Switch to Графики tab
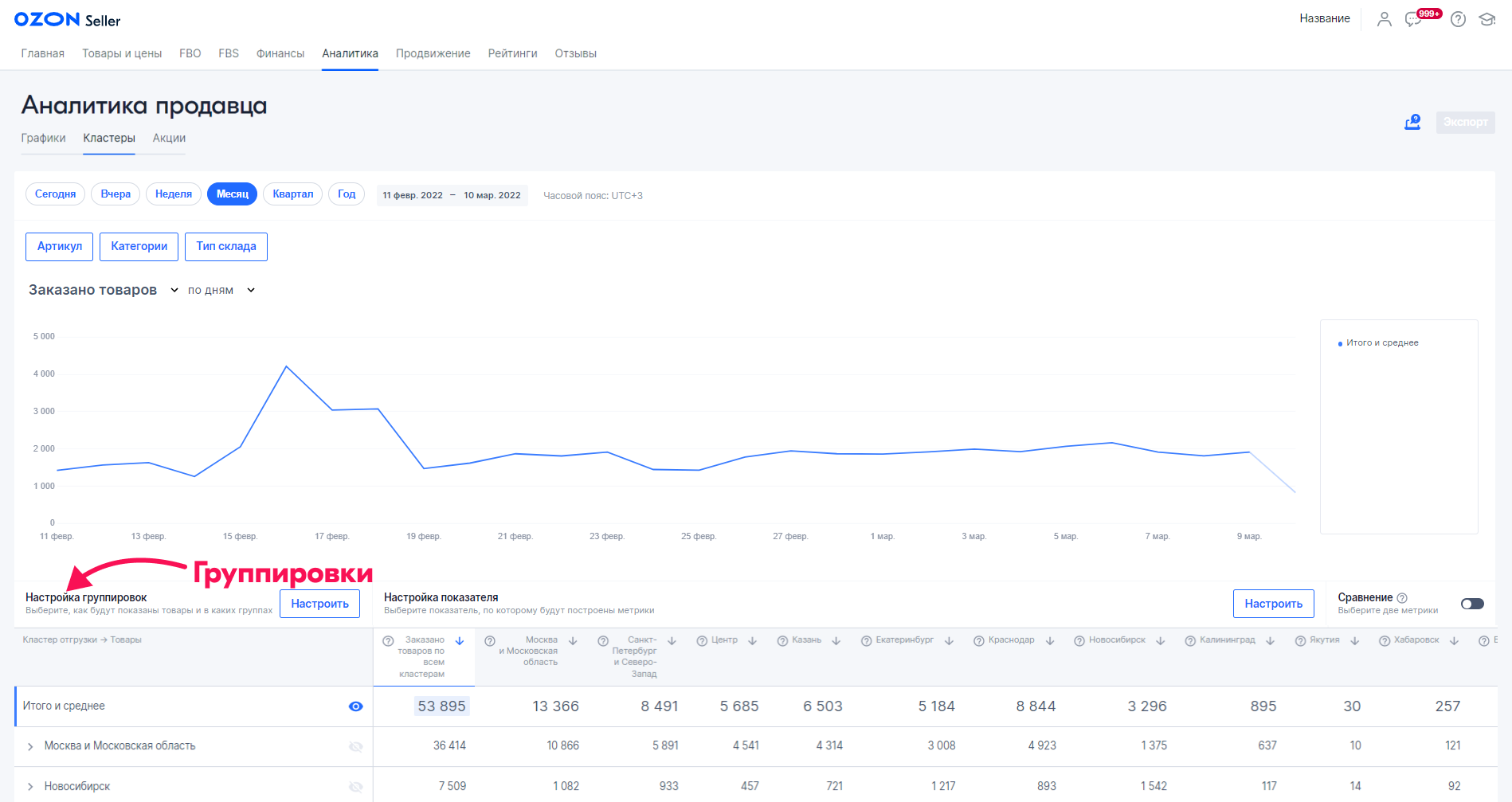Screen dimensions: 1512x802 [x=44, y=138]
